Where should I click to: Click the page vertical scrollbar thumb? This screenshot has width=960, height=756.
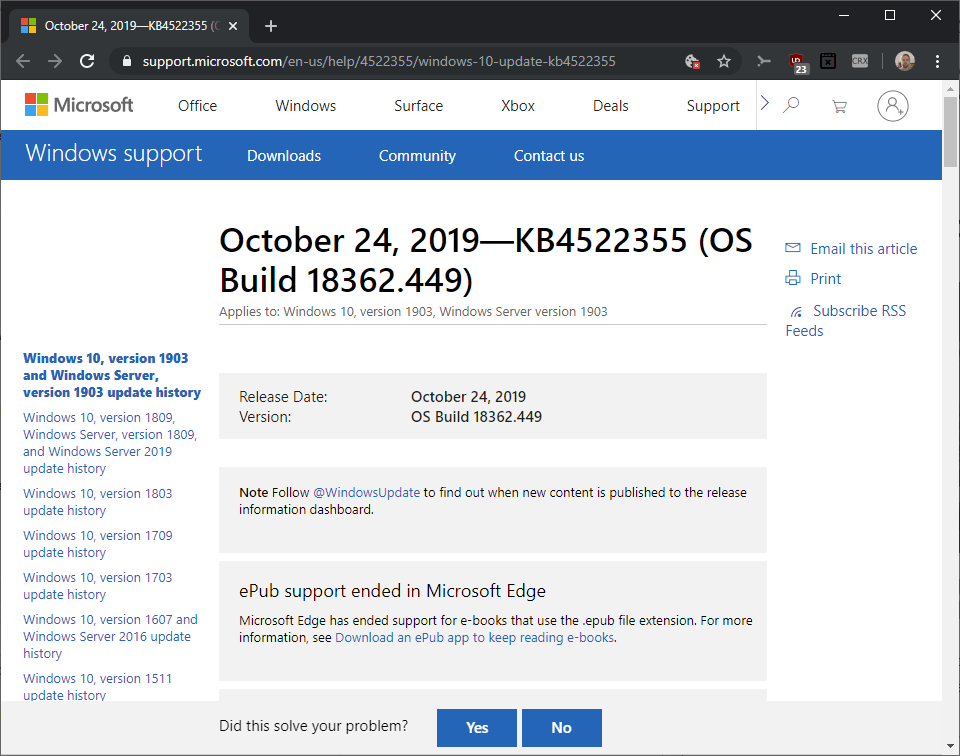point(950,130)
